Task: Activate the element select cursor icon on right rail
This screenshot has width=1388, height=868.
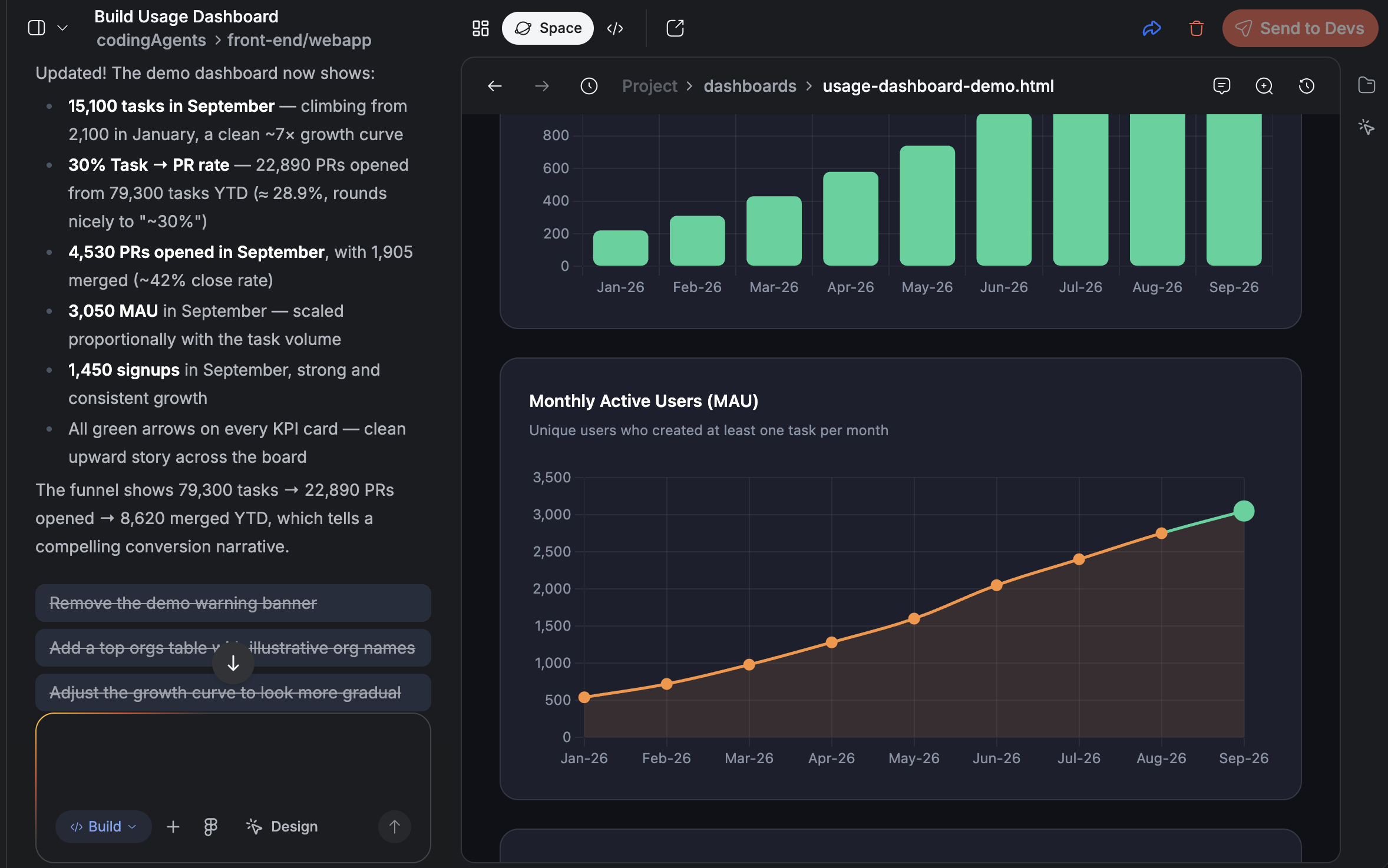Action: click(1367, 127)
